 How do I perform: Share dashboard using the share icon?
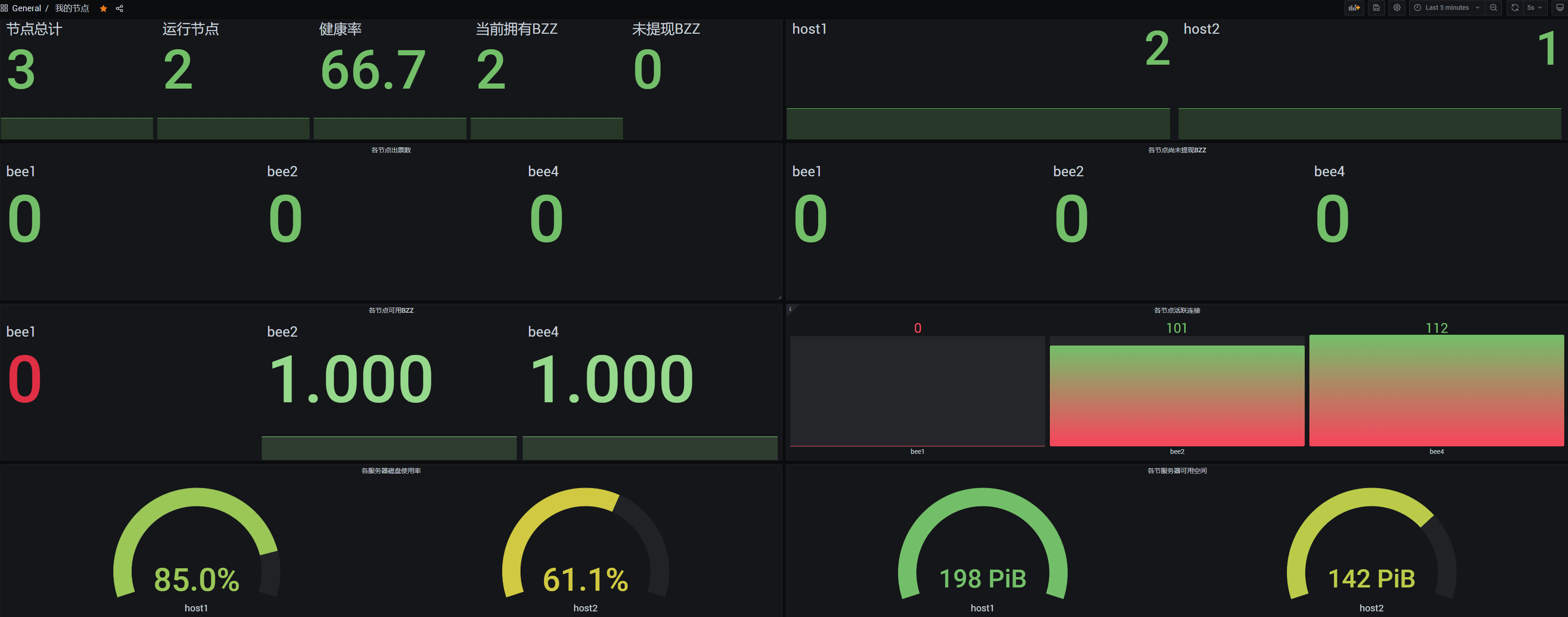[119, 8]
